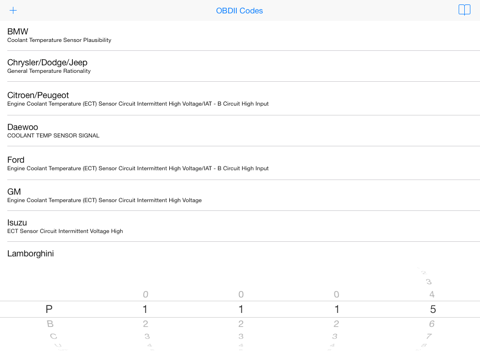Choose 4 in last digit picker

click(432, 294)
